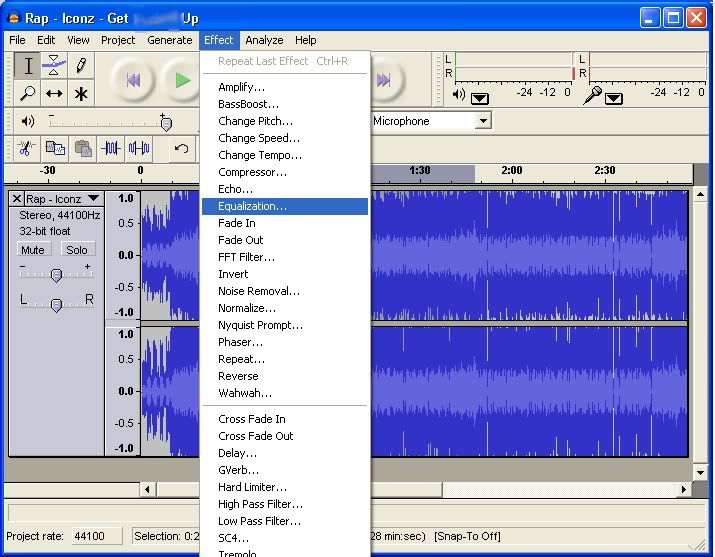Start playback with Play button
Screen dimensions: 715x557
[182, 81]
